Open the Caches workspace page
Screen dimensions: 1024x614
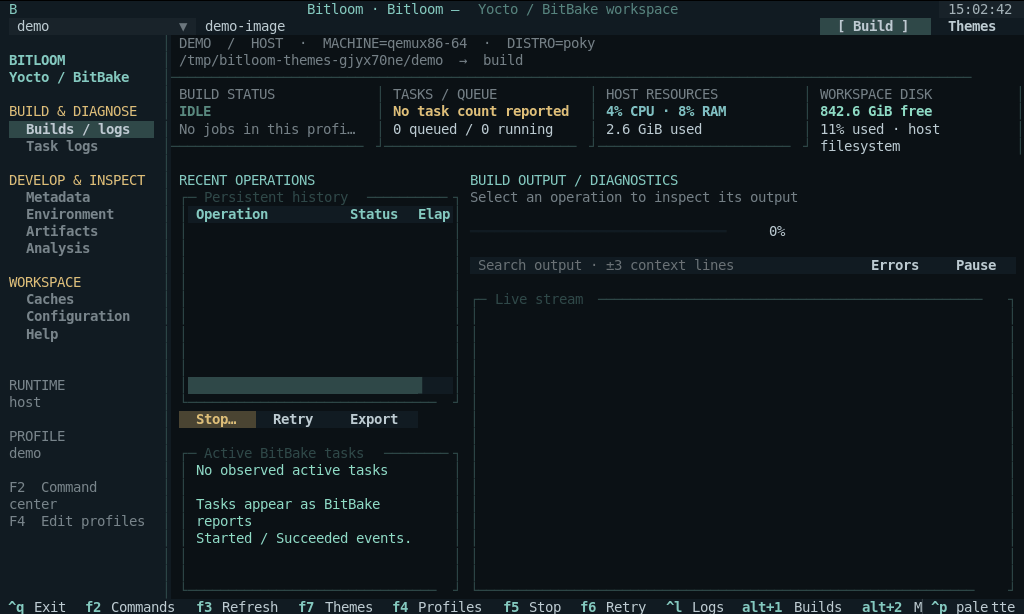pyautogui.click(x=50, y=299)
